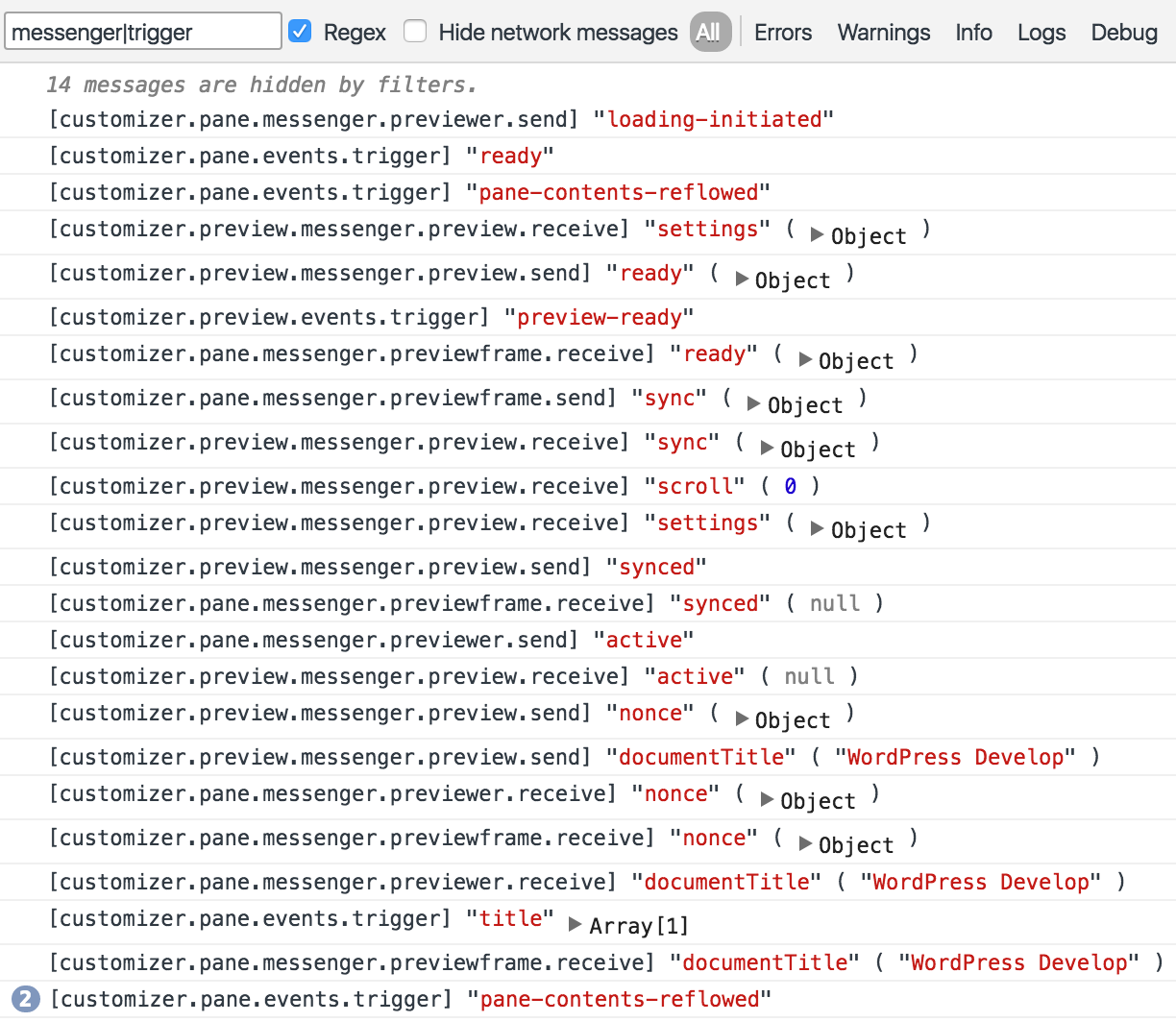Enable Hide network messages checkbox
The image size is (1176, 1022).
pos(415,32)
